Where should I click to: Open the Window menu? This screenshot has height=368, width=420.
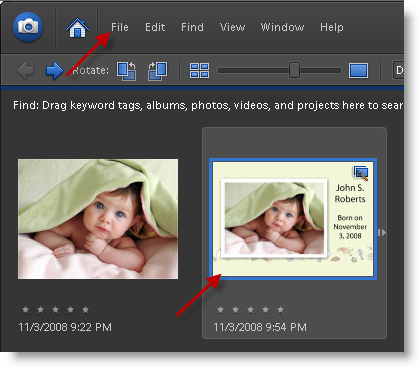[282, 27]
